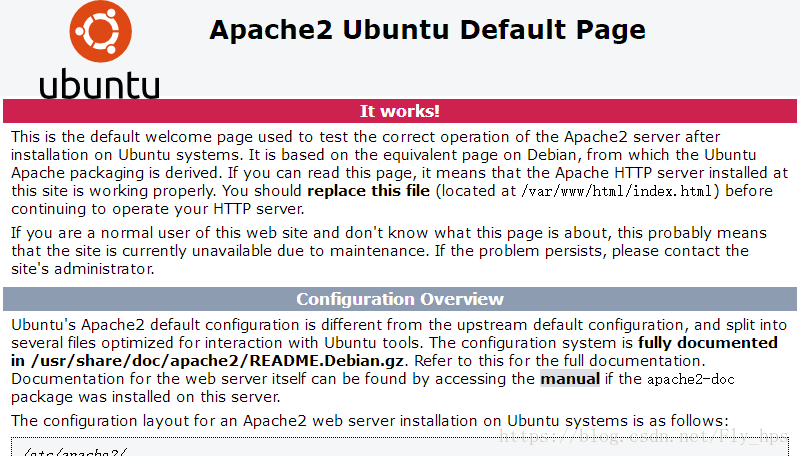Screen dimensions: 800x456
Task: Click the line beginning 'If you are a normal user'
Action: pyautogui.click(x=389, y=233)
